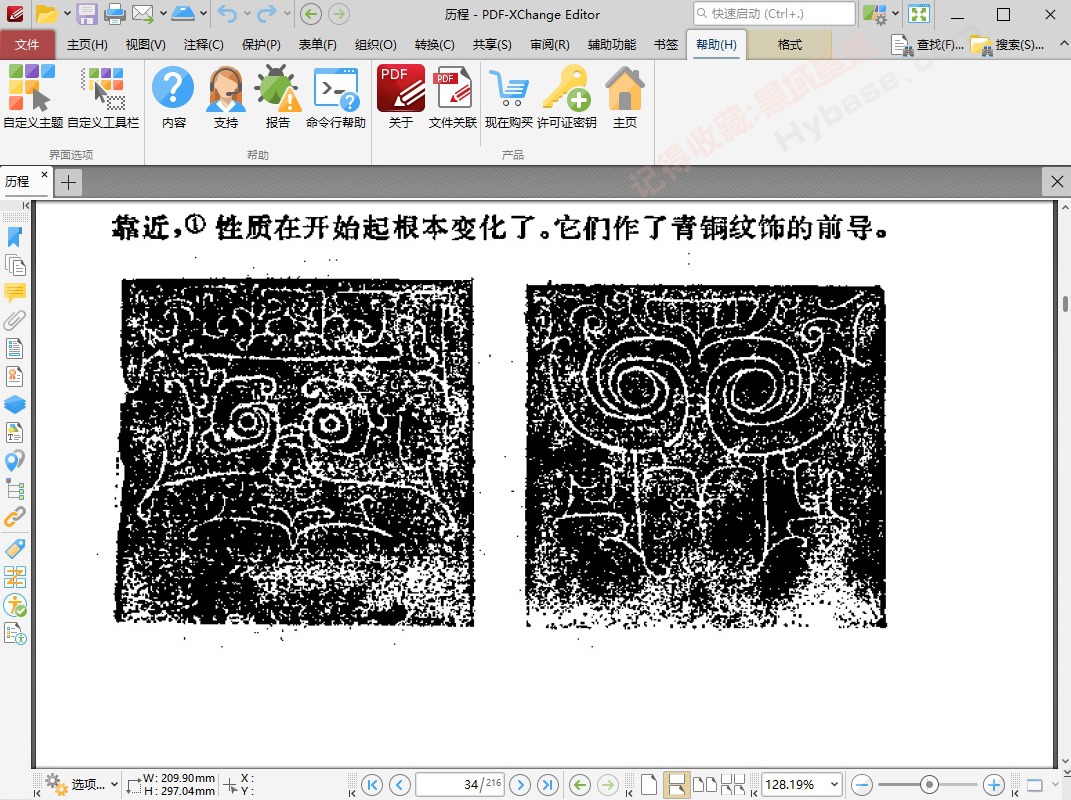Switch to the 注释(C) ribbon tab
Viewport: 1071px width, 800px height.
click(204, 44)
